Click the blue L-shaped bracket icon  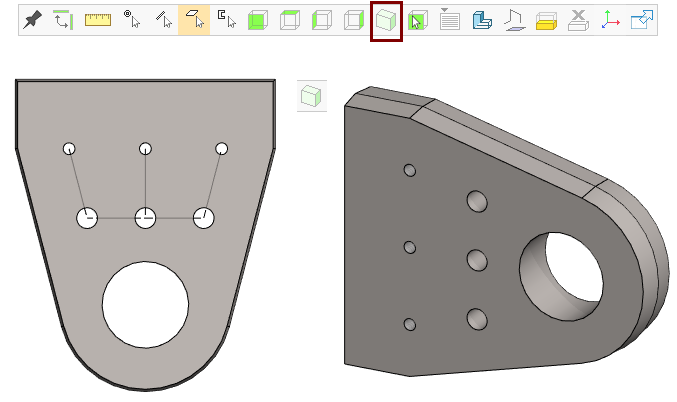tap(482, 20)
